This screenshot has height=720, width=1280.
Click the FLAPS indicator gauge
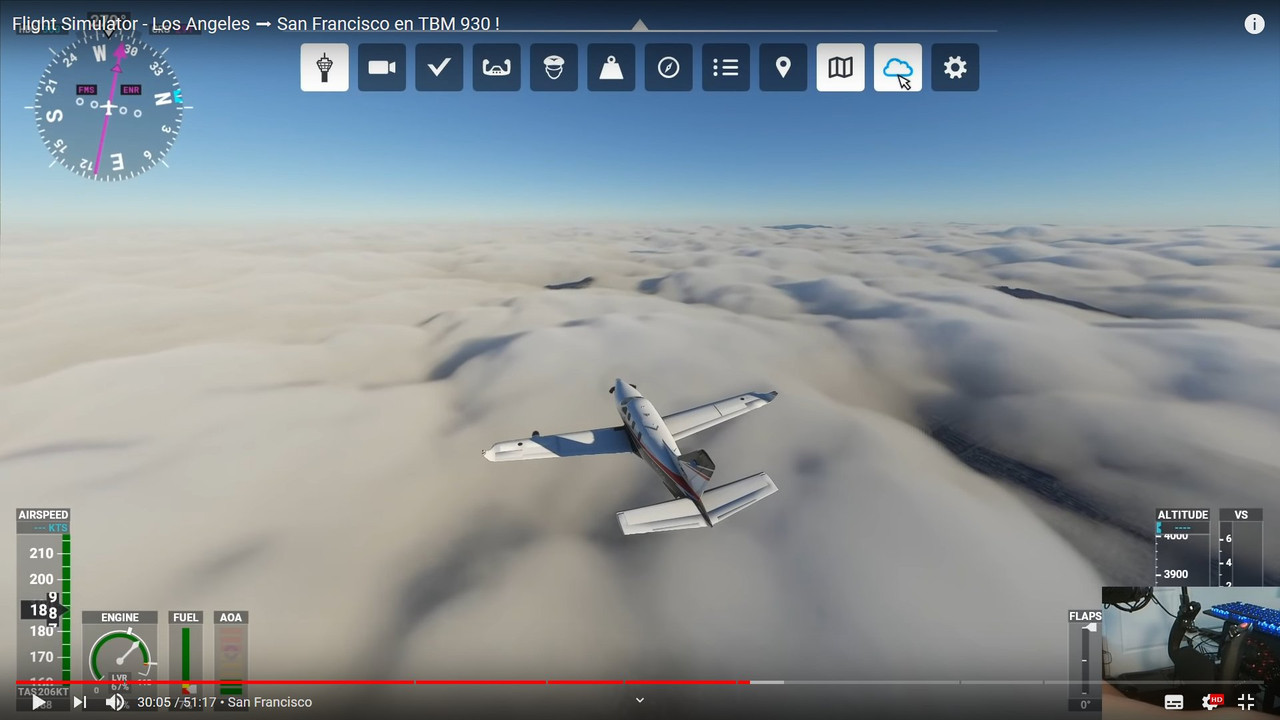[1085, 660]
